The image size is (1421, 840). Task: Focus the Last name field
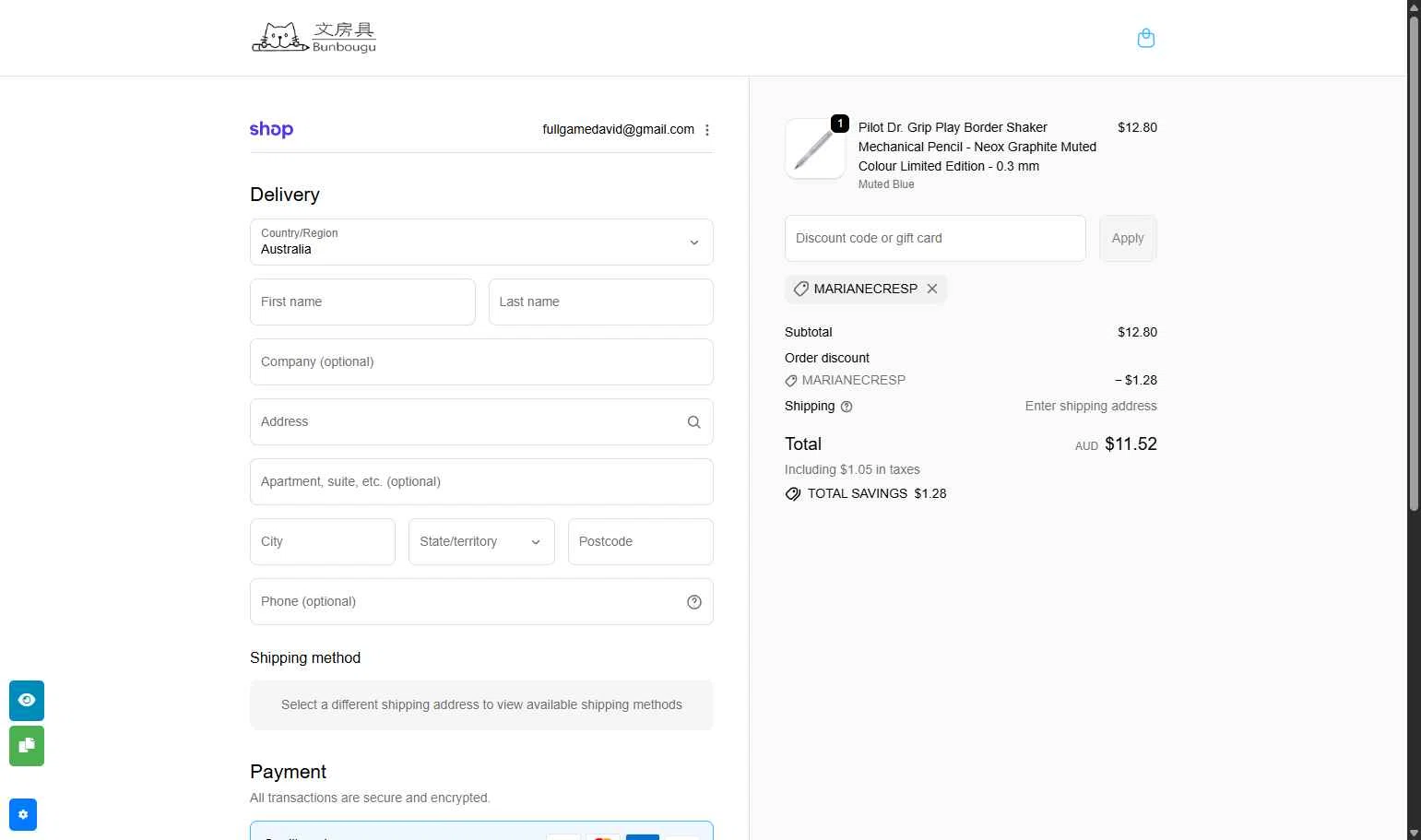[601, 302]
